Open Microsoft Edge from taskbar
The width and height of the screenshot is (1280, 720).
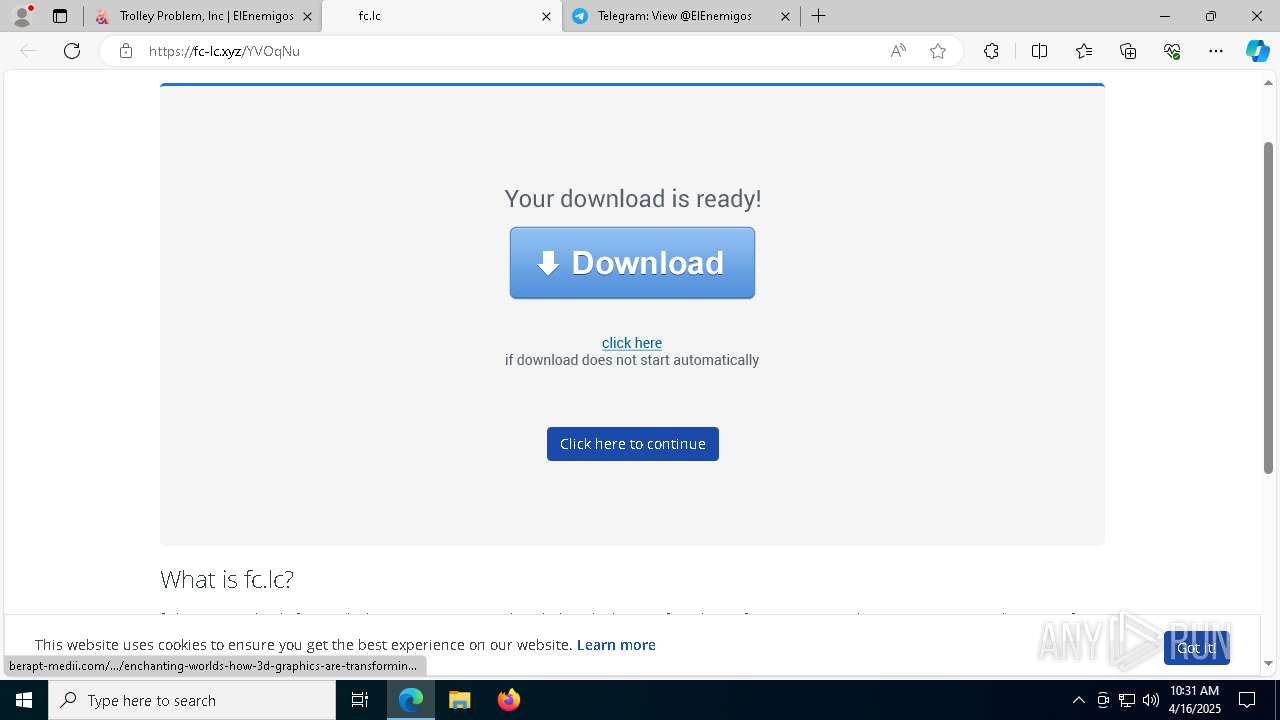pos(411,700)
